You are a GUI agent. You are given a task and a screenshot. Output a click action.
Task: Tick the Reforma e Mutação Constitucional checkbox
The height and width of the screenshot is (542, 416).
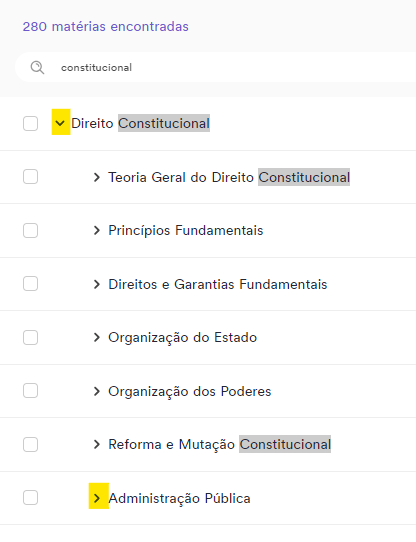30,444
